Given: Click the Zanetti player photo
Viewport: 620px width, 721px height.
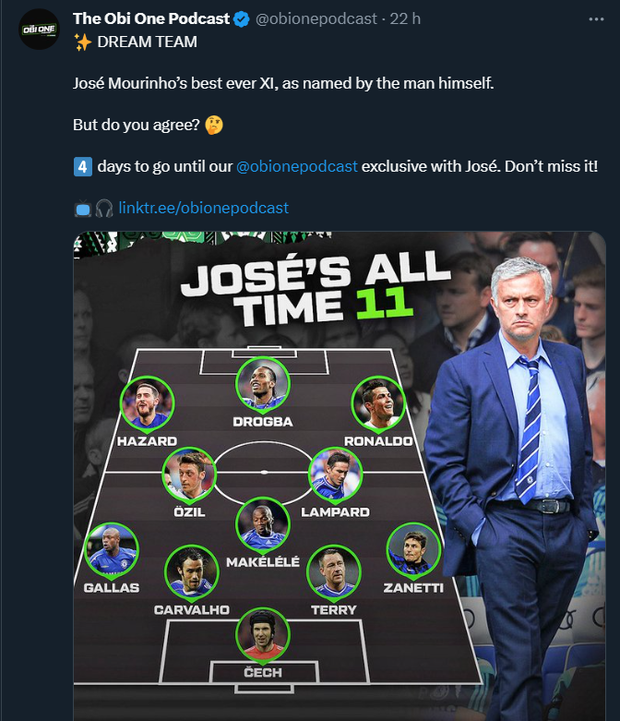Looking at the screenshot, I should (413, 550).
